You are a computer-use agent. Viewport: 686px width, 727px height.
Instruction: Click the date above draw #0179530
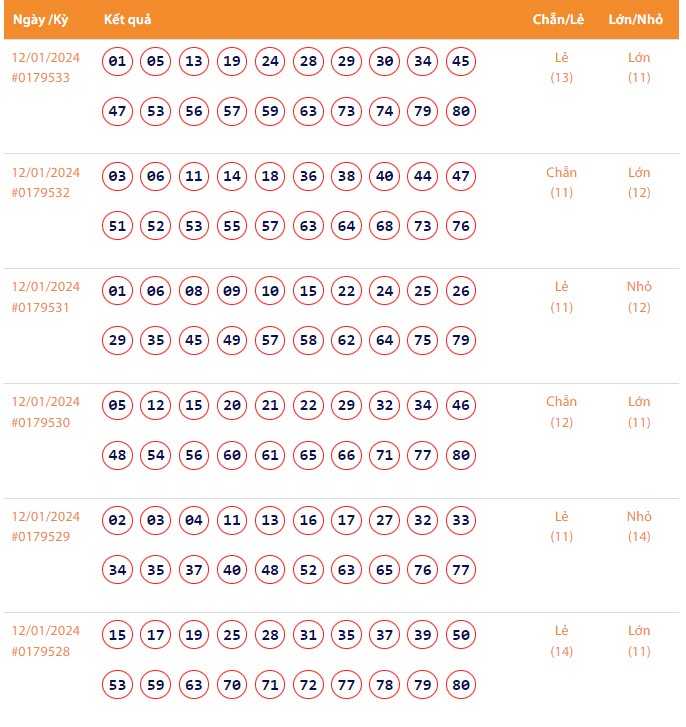(45, 402)
